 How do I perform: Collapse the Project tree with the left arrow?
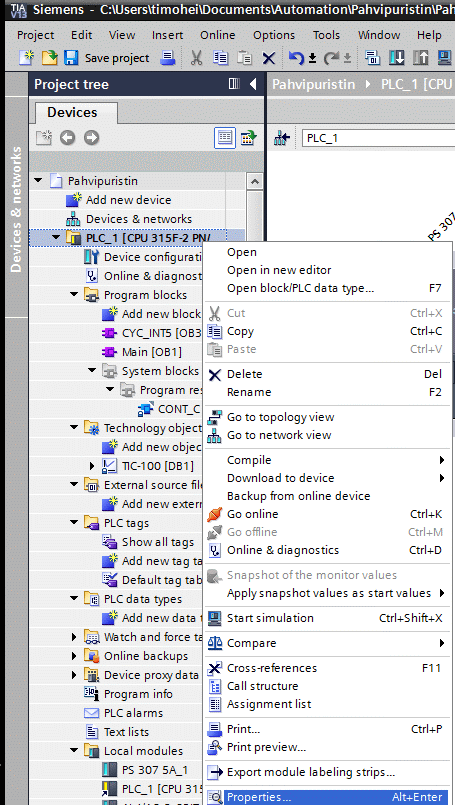click(x=253, y=84)
